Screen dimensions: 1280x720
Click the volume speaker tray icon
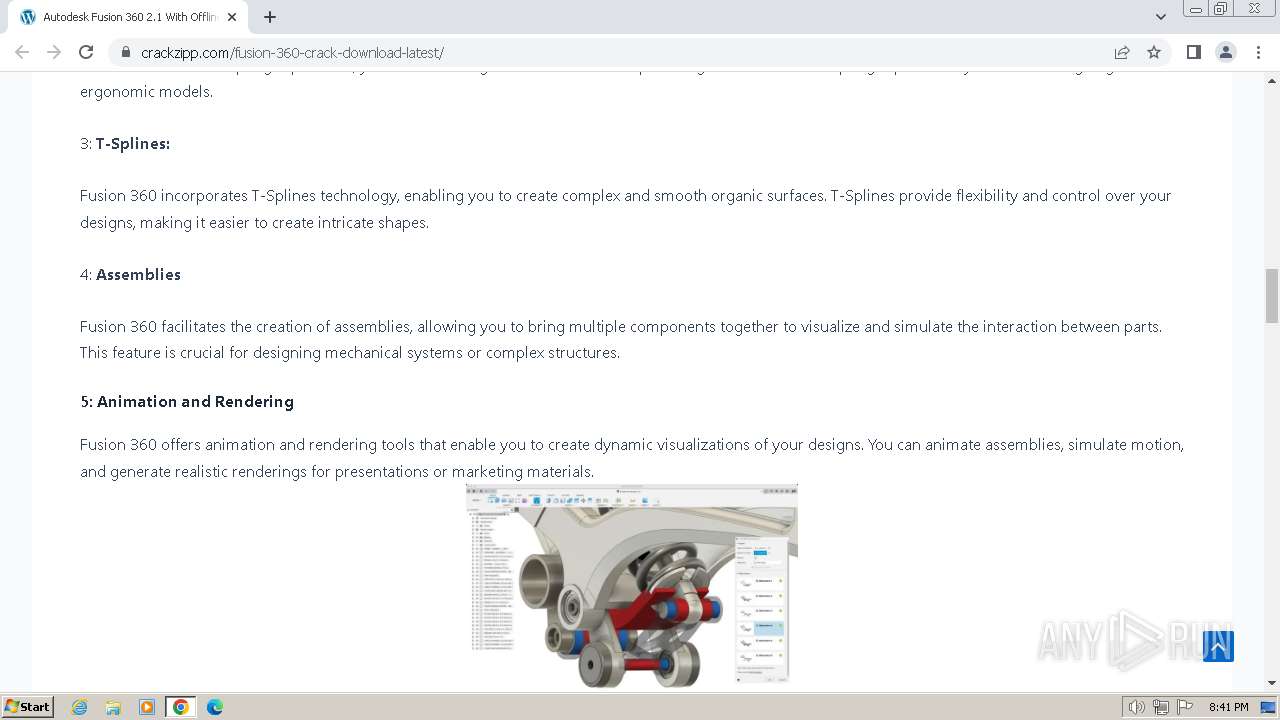click(x=1136, y=707)
